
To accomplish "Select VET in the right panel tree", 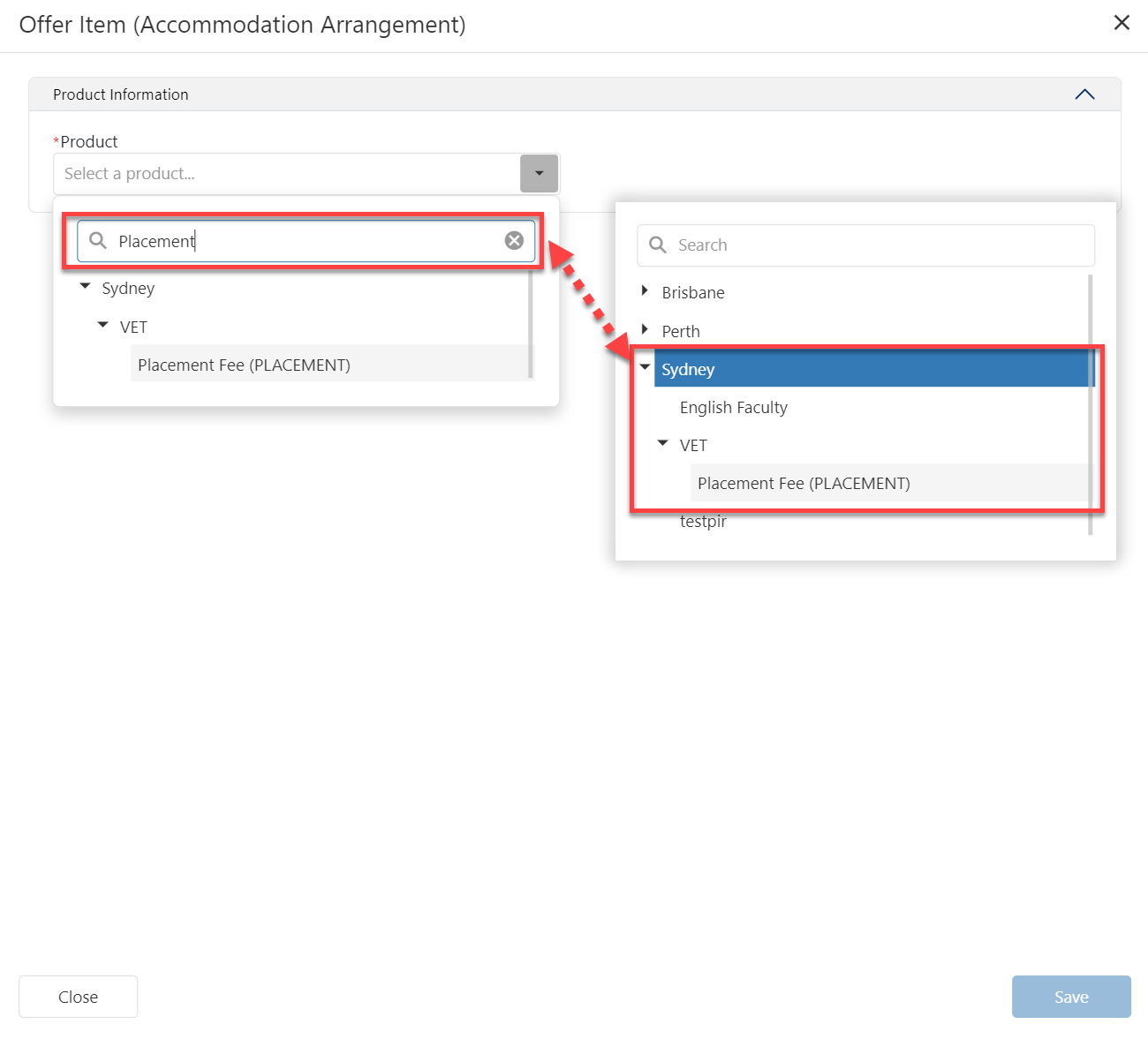I will [x=693, y=446].
